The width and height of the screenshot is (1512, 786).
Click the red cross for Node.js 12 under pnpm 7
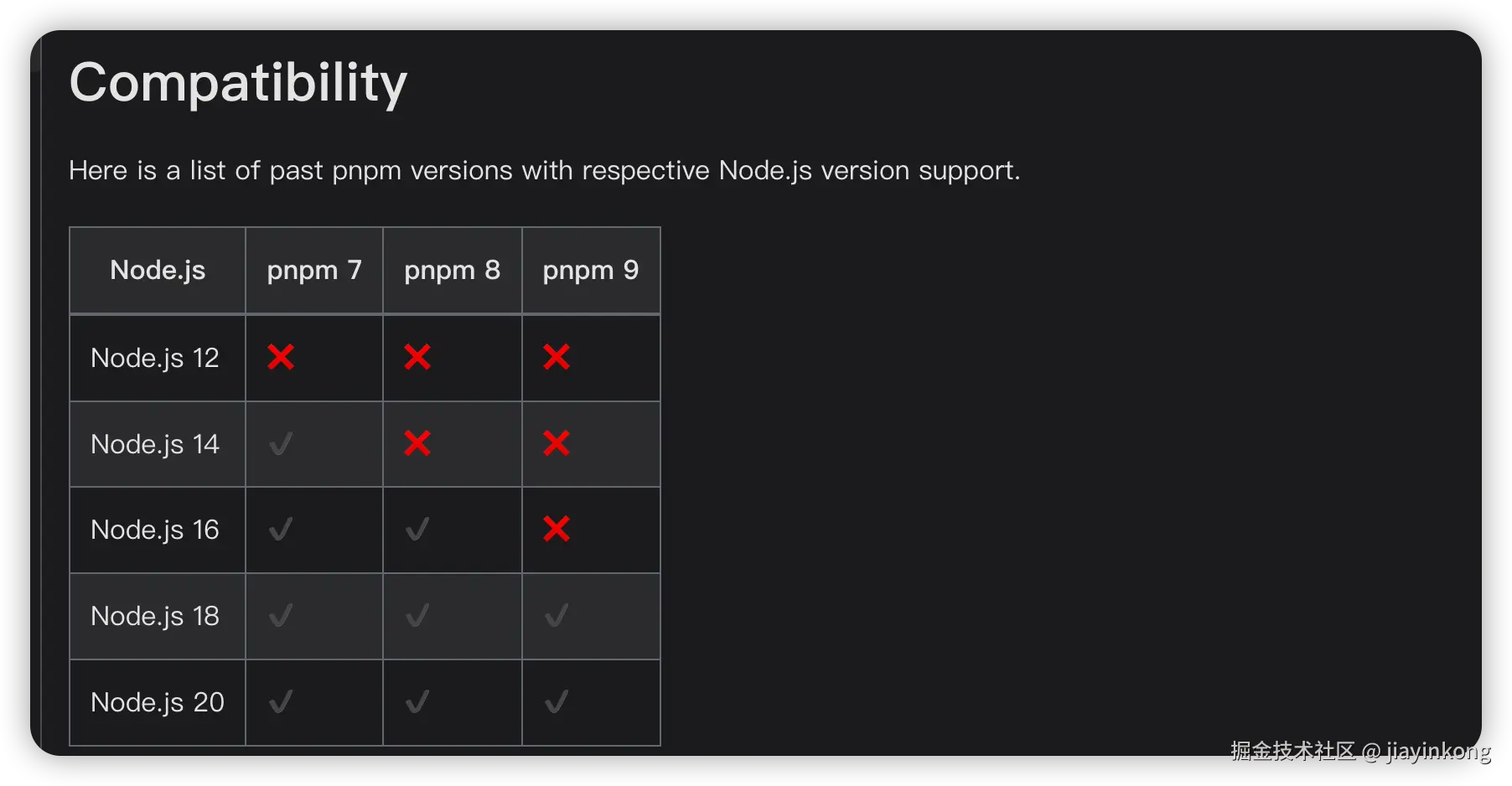(281, 357)
